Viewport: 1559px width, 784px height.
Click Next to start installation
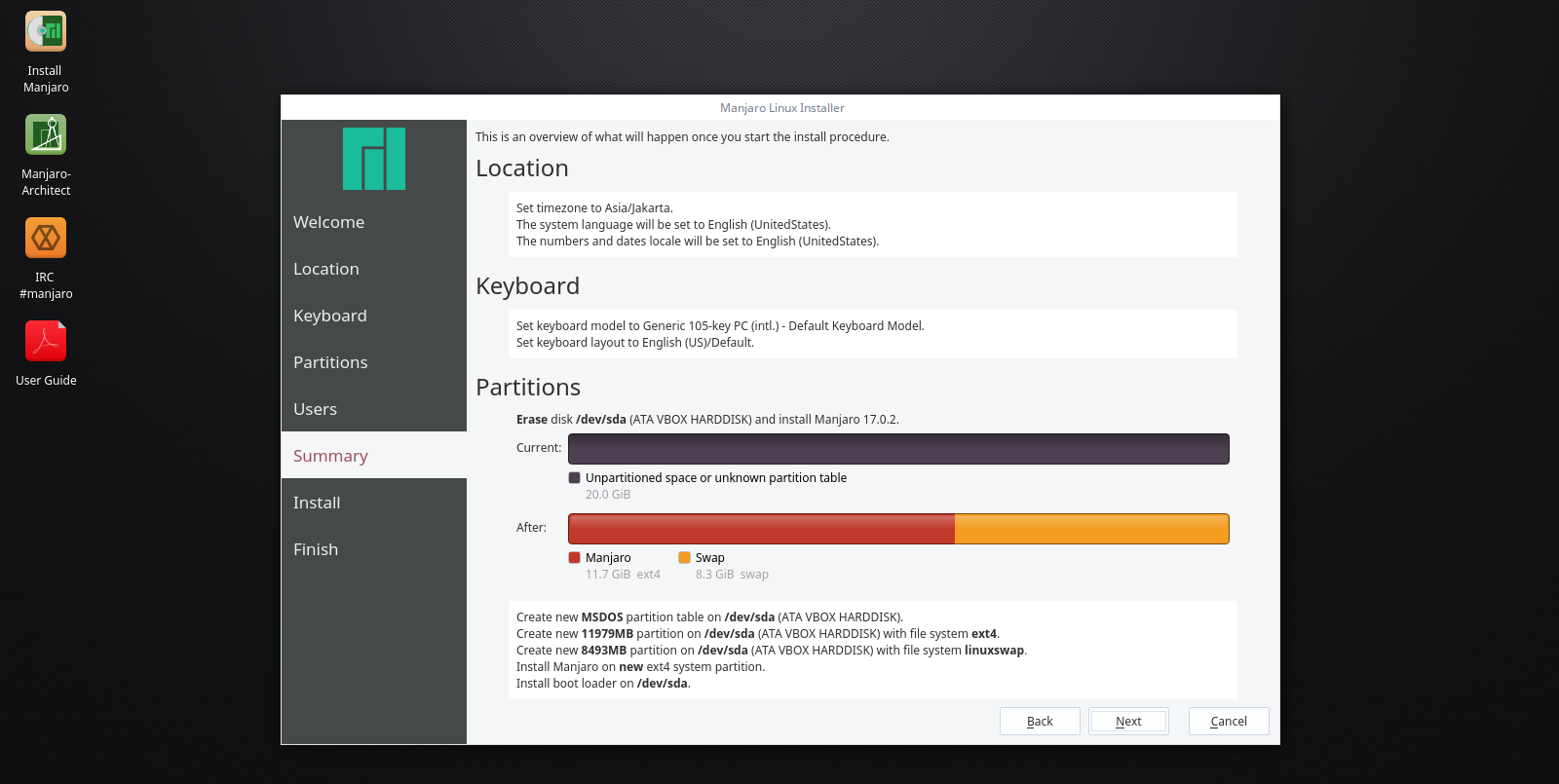1128,722
